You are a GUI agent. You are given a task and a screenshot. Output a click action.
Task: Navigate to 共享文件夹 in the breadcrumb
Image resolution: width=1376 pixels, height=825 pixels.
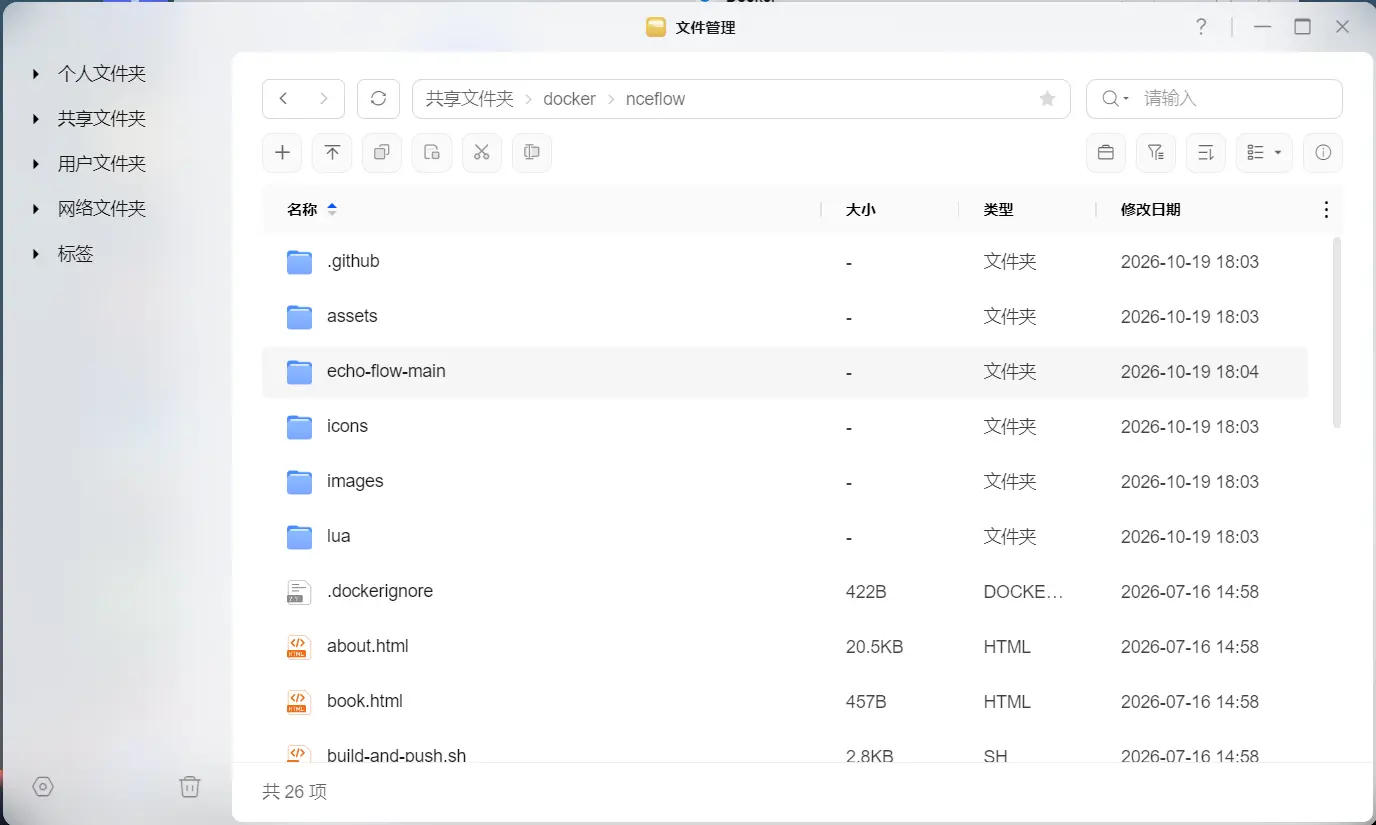pos(470,99)
